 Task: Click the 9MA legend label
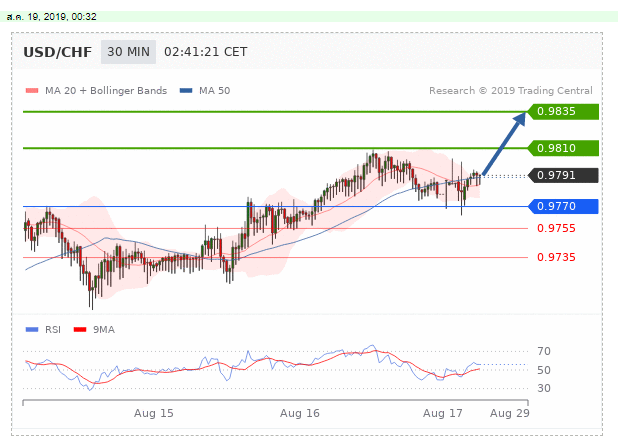[104, 330]
